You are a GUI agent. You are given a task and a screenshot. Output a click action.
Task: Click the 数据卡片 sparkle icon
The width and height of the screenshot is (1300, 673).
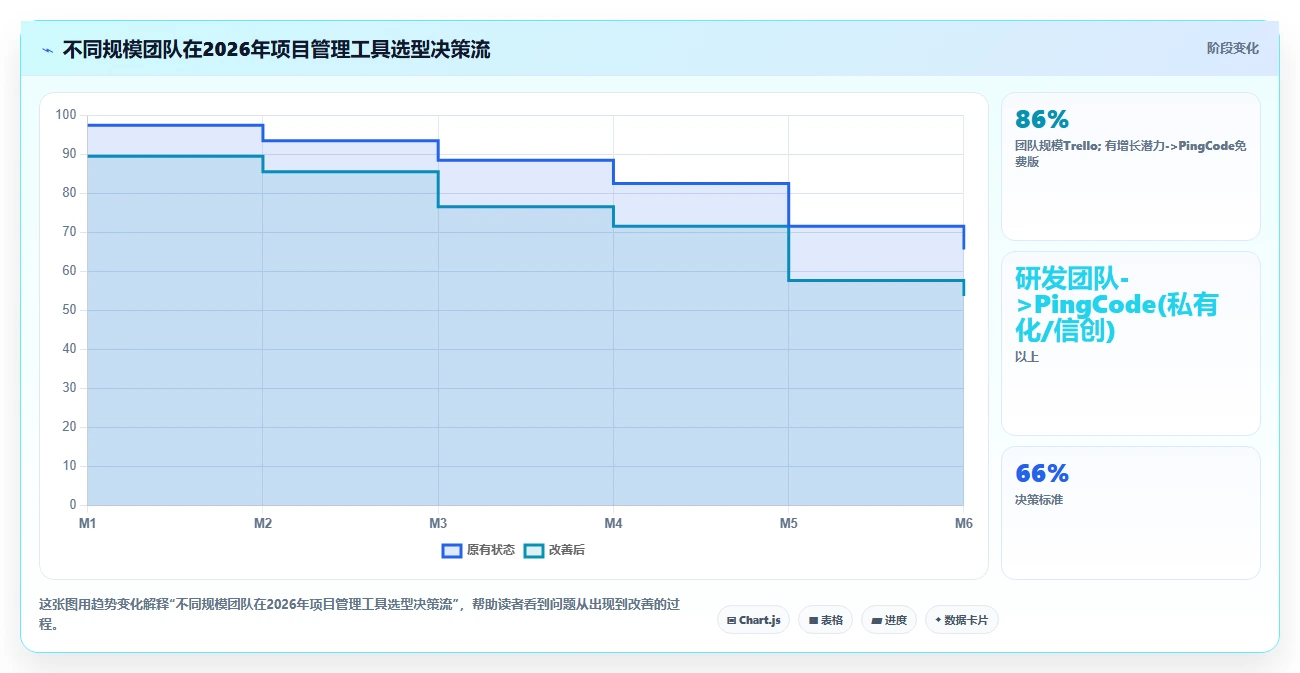point(938,620)
